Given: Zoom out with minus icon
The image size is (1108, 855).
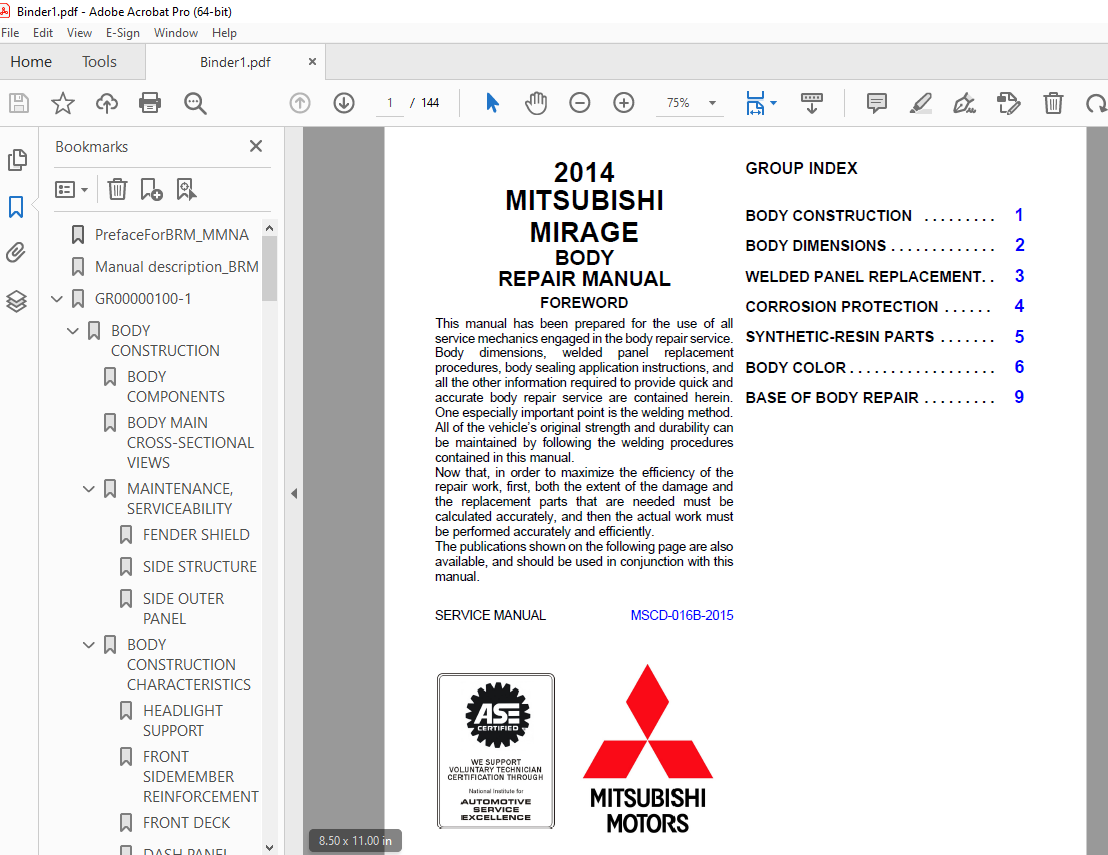Looking at the screenshot, I should click(x=579, y=103).
